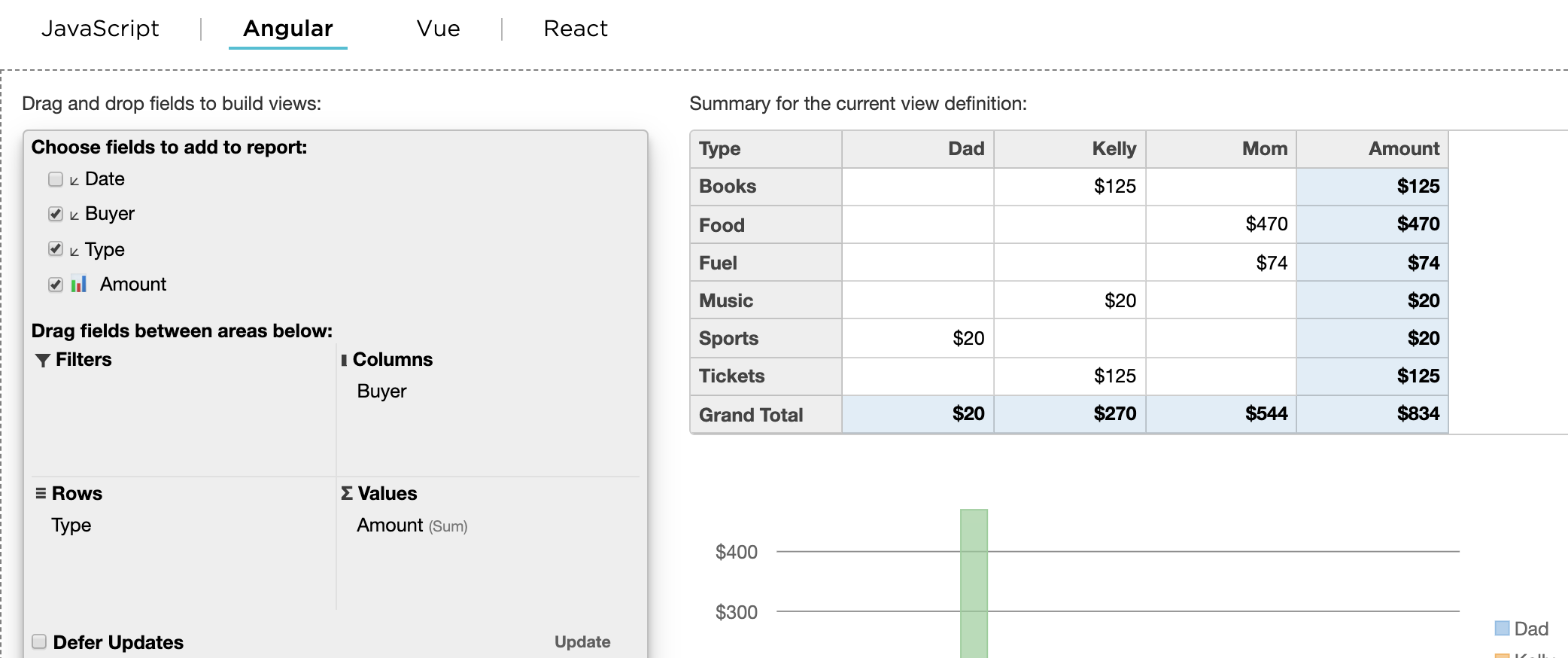Select Type in the Rows area
The height and width of the screenshot is (658, 1568).
coord(71,525)
